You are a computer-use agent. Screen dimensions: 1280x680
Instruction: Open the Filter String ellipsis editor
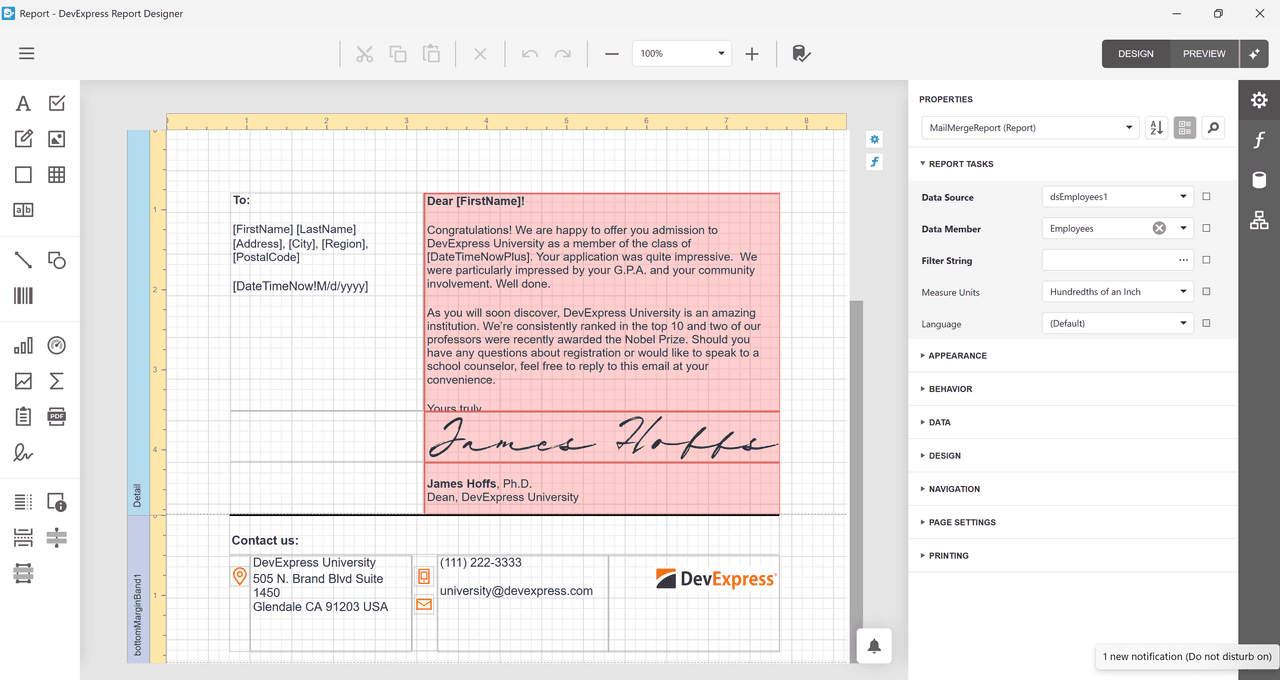tap(1183, 260)
